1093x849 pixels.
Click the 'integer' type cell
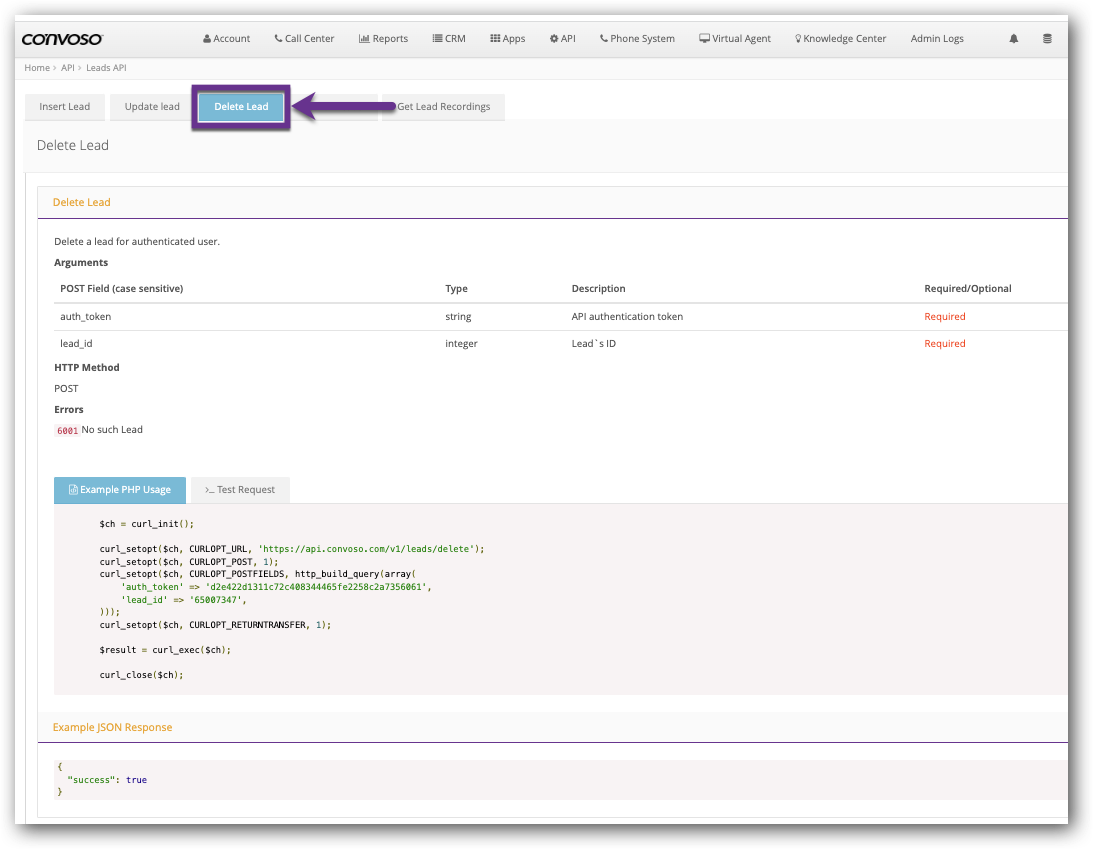click(461, 344)
